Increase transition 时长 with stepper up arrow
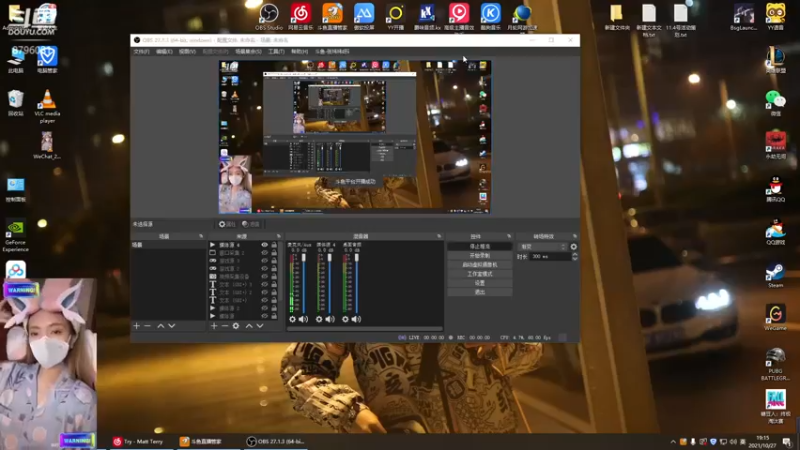The height and width of the screenshot is (450, 800). click(x=574, y=255)
